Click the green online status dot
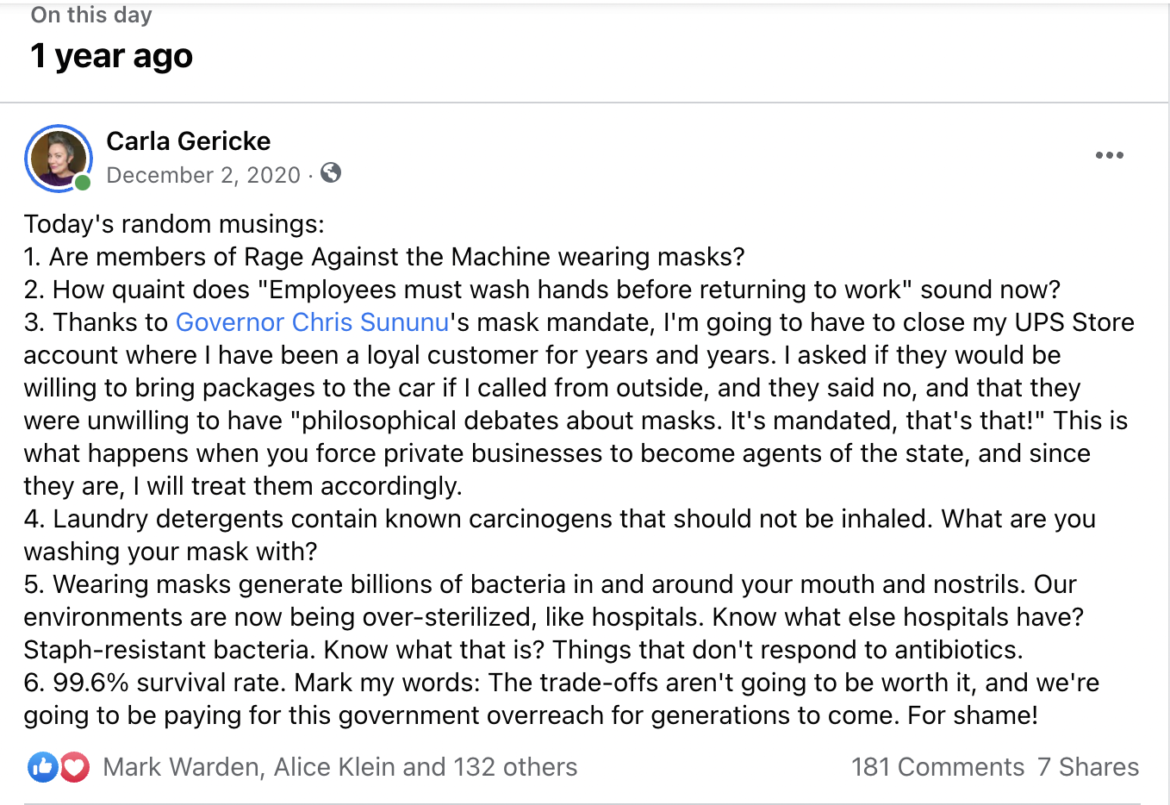This screenshot has height=805, width=1170. pos(82,183)
